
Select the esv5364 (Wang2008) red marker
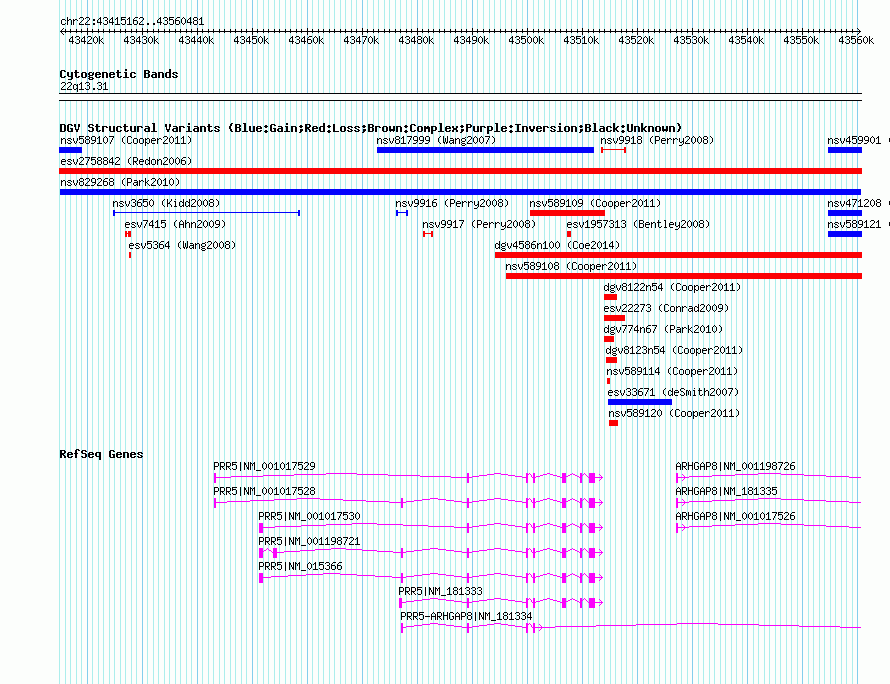click(130, 255)
